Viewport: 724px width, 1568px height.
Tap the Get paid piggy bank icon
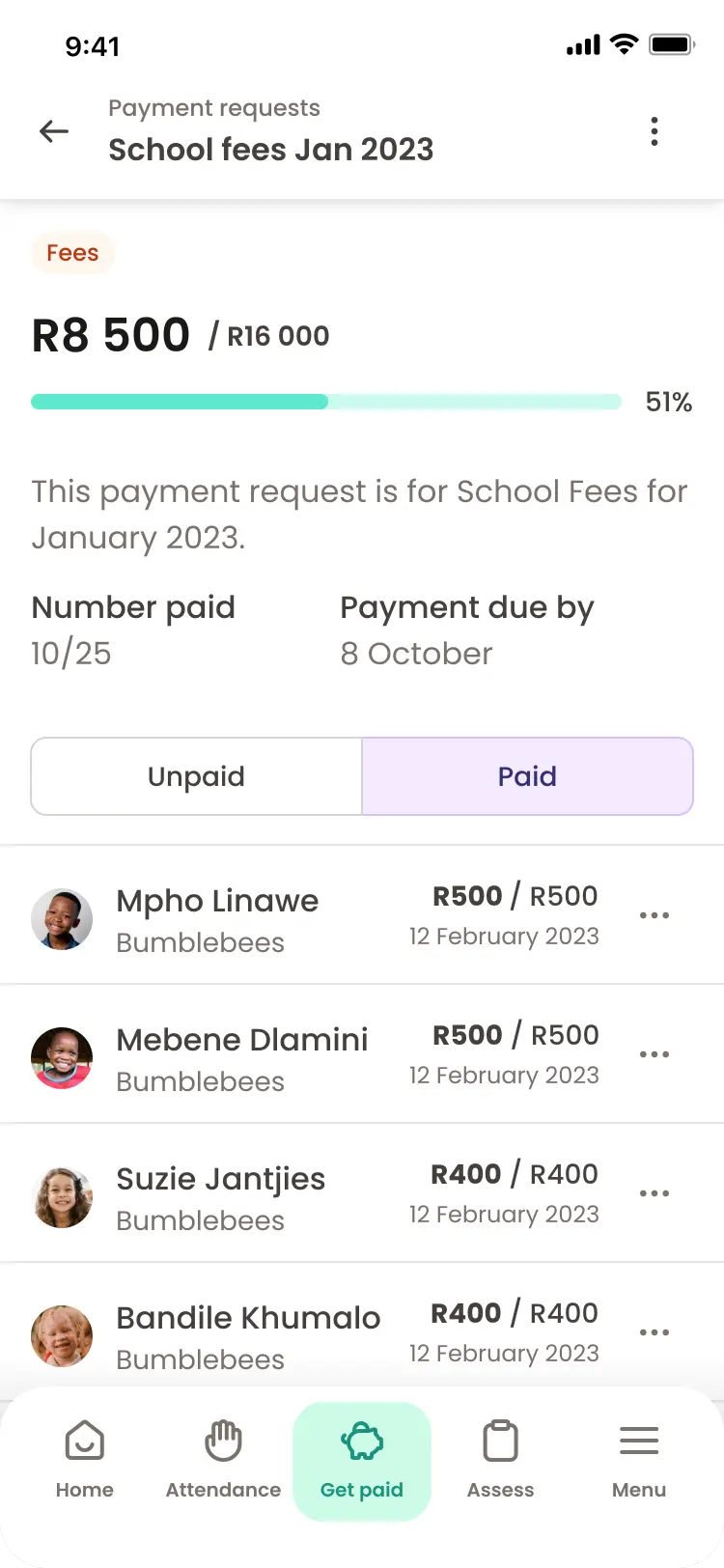click(362, 1442)
